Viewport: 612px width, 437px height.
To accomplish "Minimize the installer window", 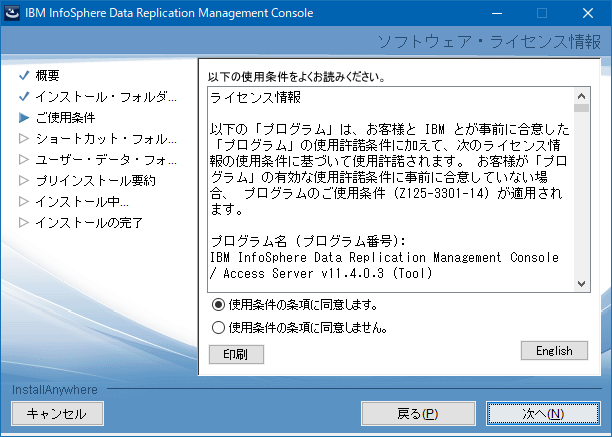I will [497, 13].
